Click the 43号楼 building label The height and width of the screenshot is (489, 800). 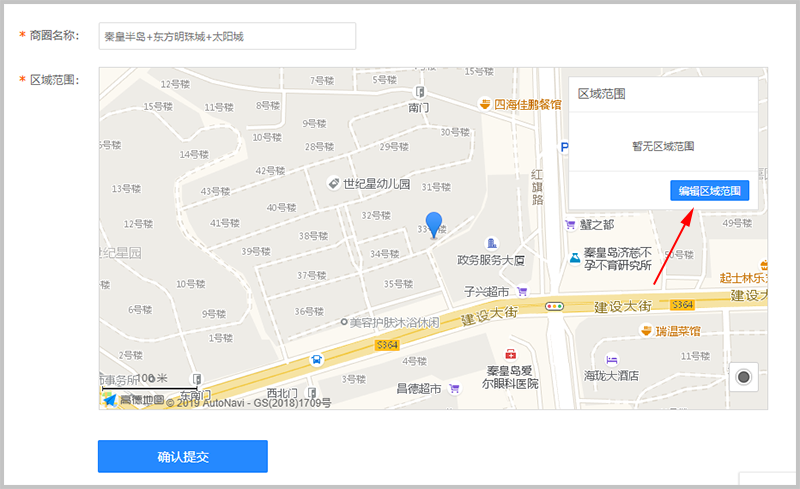pyautogui.click(x=215, y=191)
